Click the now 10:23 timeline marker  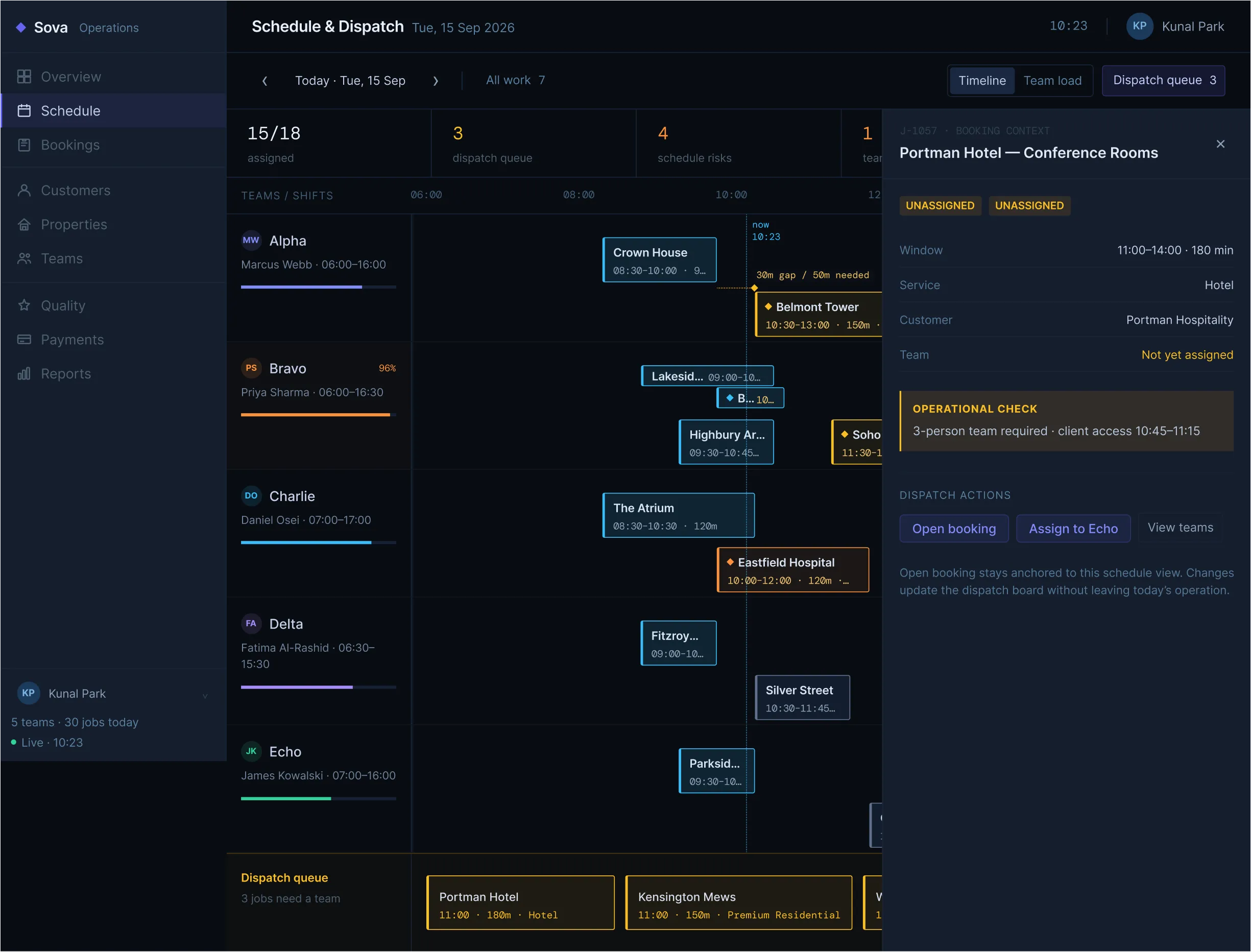pos(765,231)
